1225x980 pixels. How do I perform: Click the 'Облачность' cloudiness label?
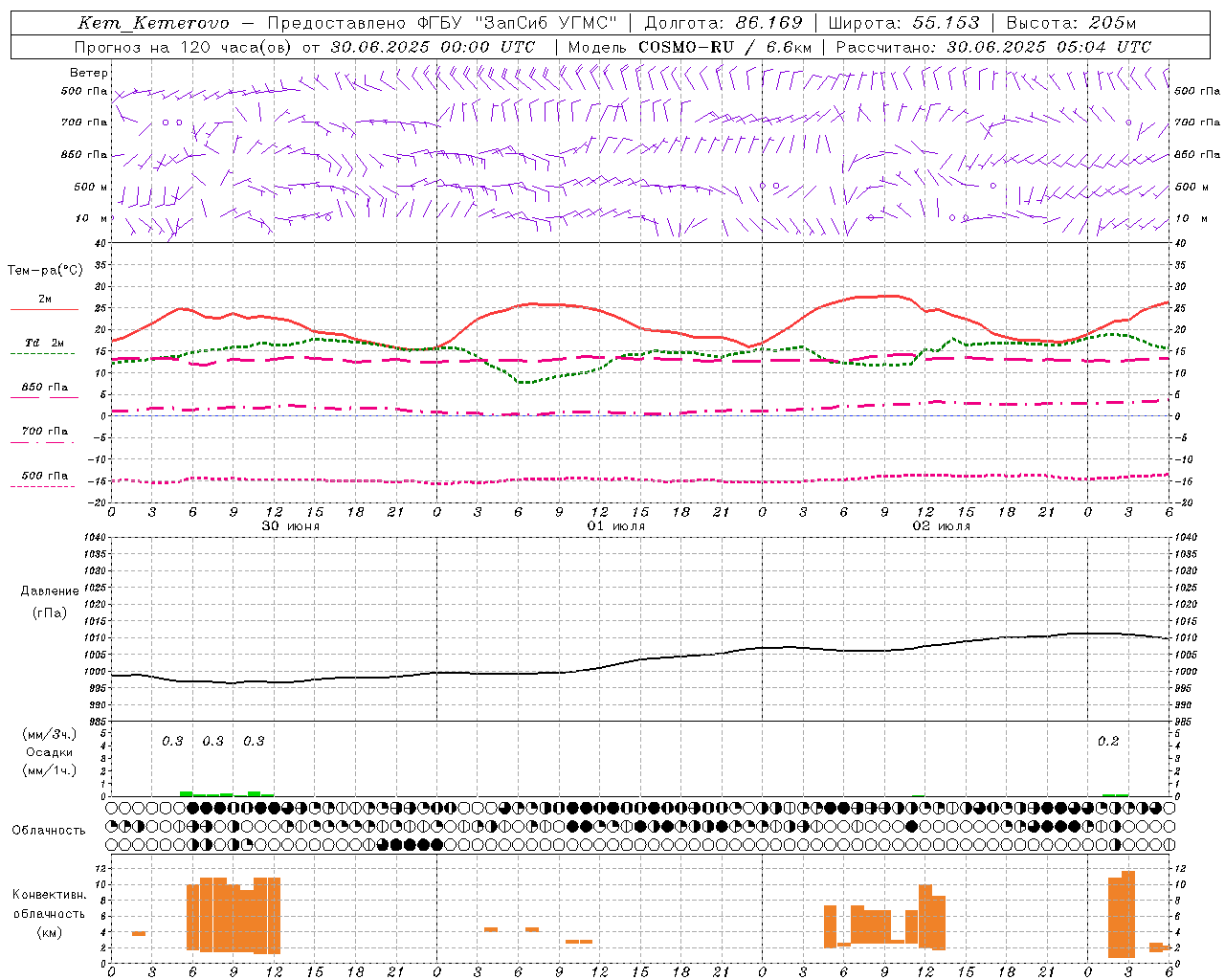tap(49, 831)
